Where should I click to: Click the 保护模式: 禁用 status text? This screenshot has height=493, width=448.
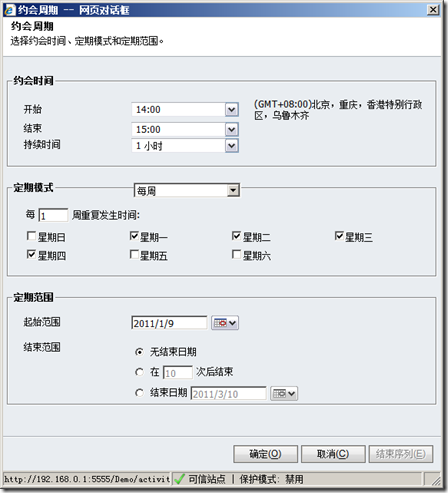pos(271,479)
